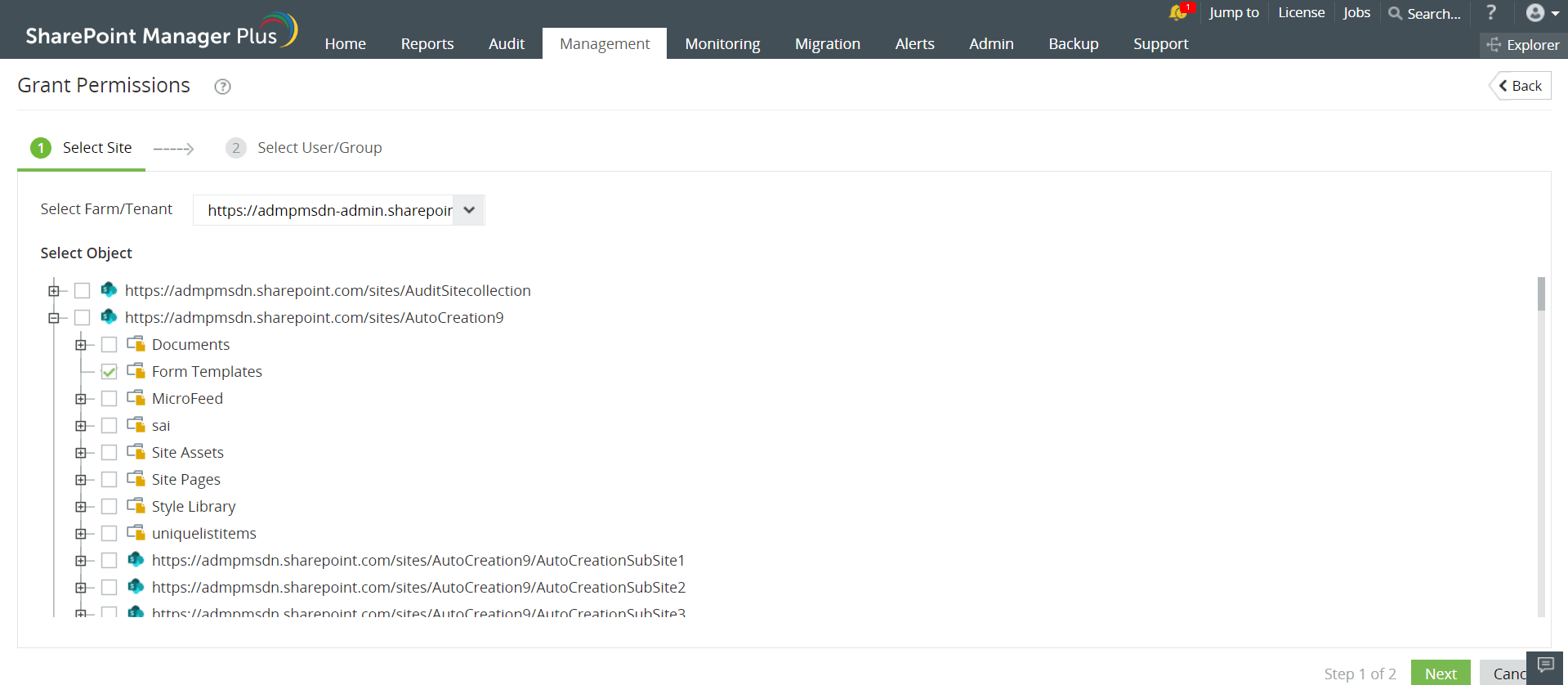Expand the Style Library node
The height and width of the screenshot is (685, 1568).
point(80,506)
